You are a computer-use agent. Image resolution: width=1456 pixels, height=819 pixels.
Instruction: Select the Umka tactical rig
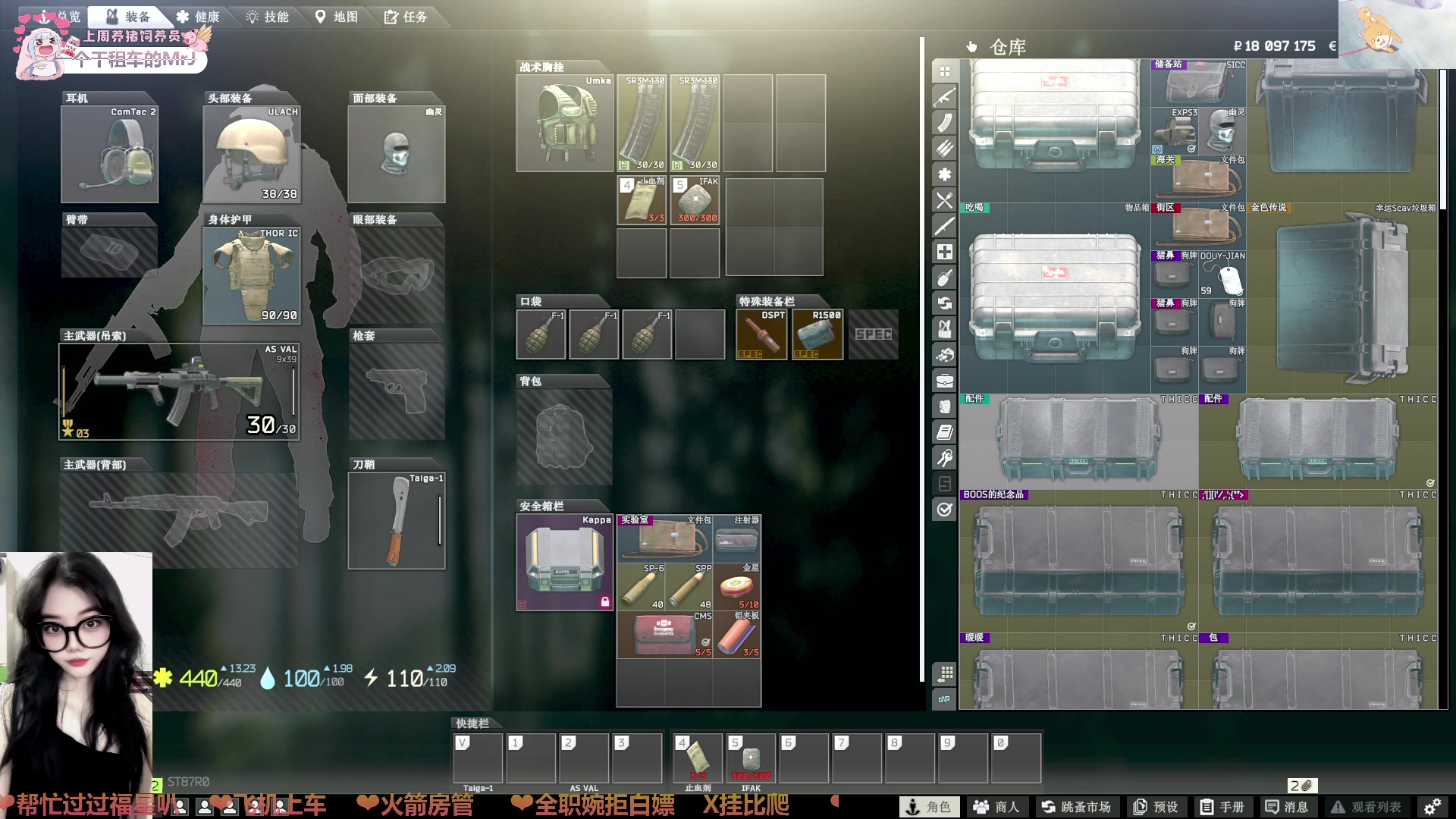coord(565,123)
